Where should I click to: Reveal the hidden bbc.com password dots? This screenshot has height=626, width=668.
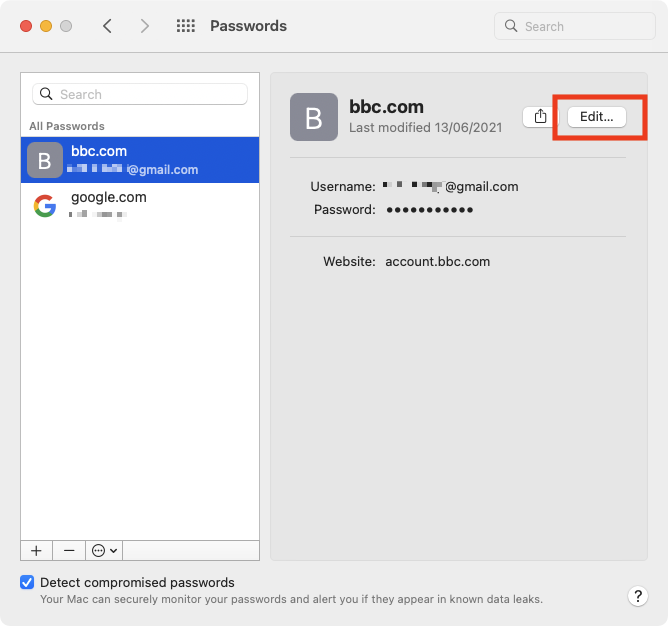429,210
